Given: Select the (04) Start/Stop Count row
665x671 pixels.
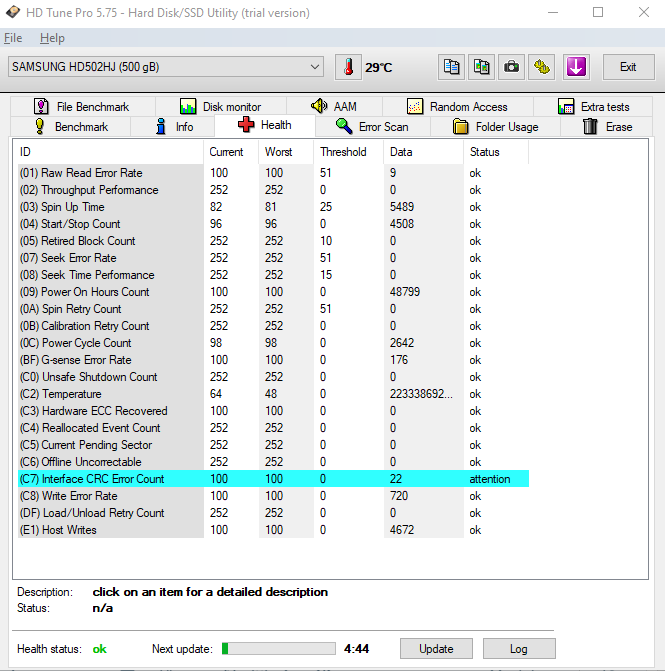Looking at the screenshot, I should [x=273, y=224].
